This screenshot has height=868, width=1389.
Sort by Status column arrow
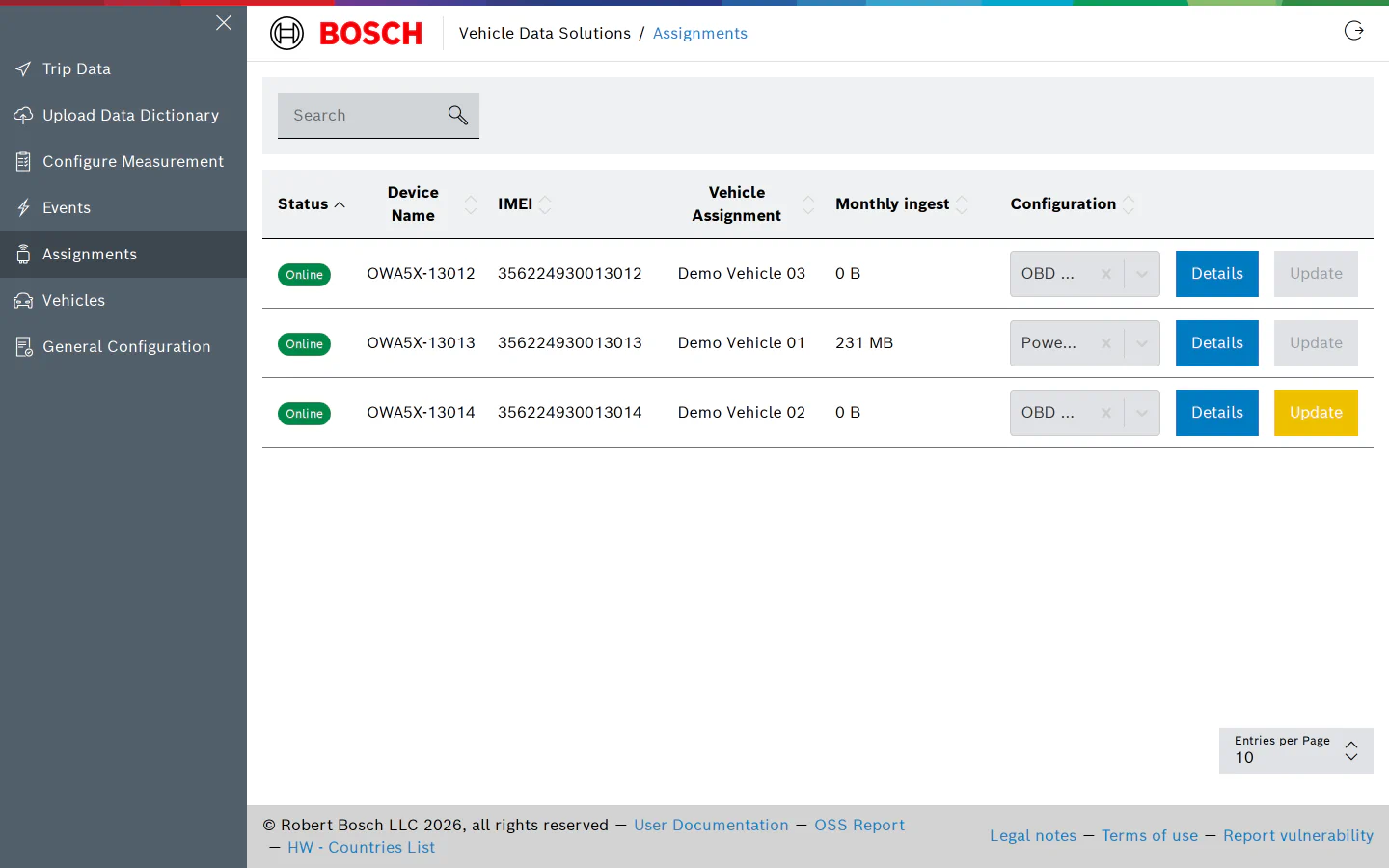pos(340,204)
